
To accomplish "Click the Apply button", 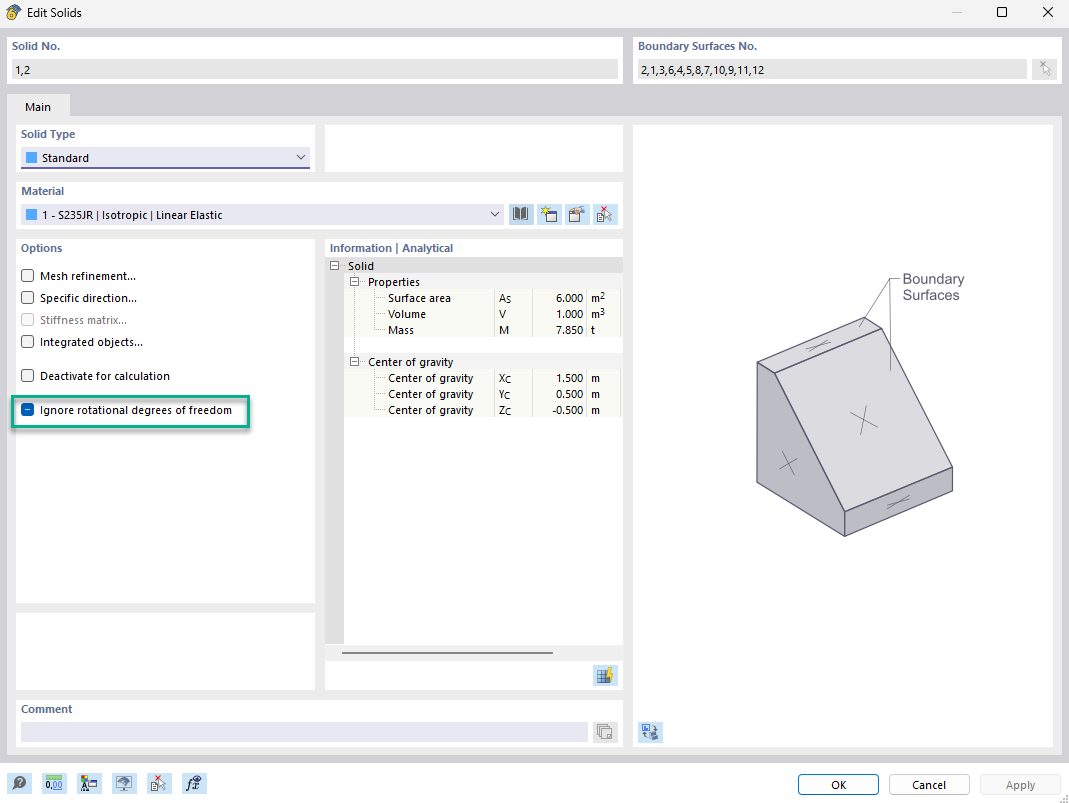I will click(1020, 785).
